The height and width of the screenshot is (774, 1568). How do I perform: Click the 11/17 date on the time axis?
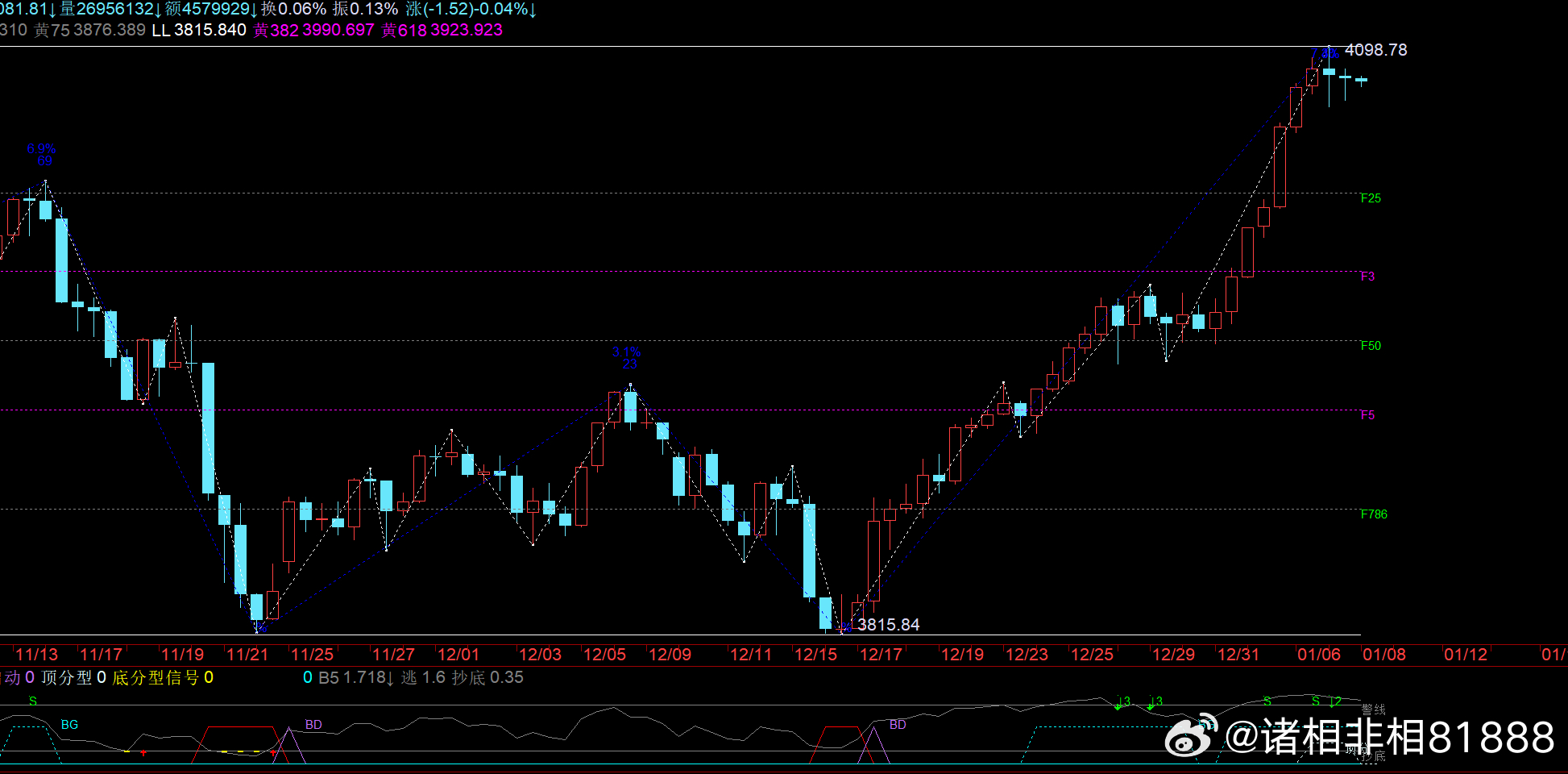(x=102, y=655)
